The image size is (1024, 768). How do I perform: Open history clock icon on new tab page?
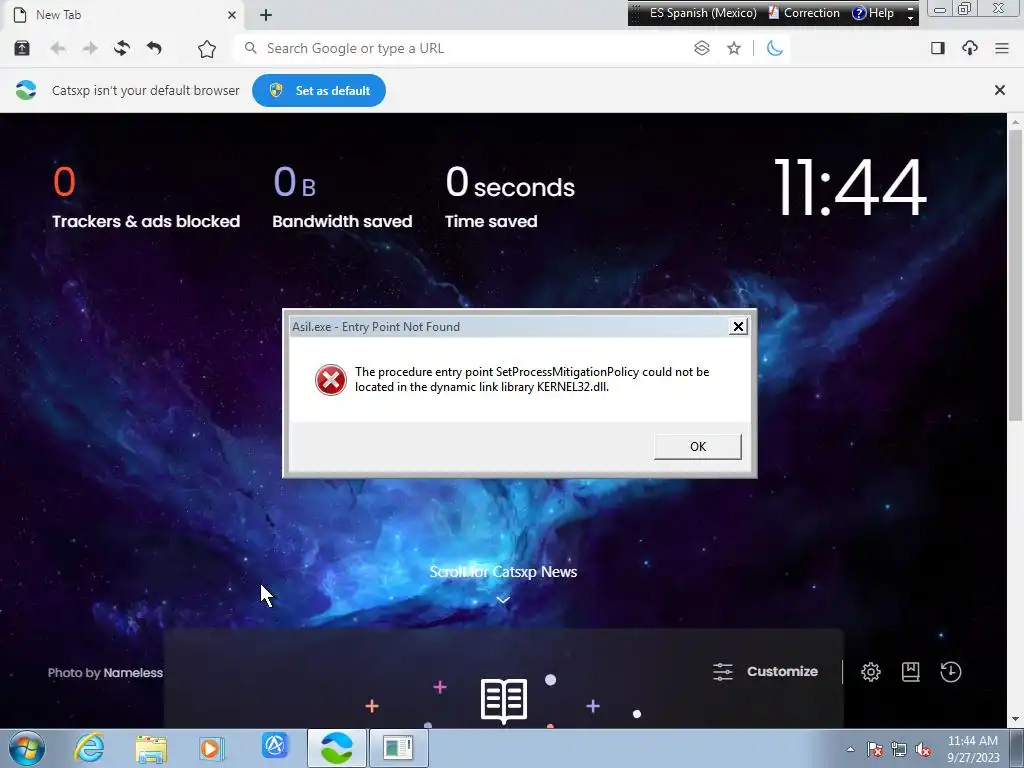pos(950,671)
